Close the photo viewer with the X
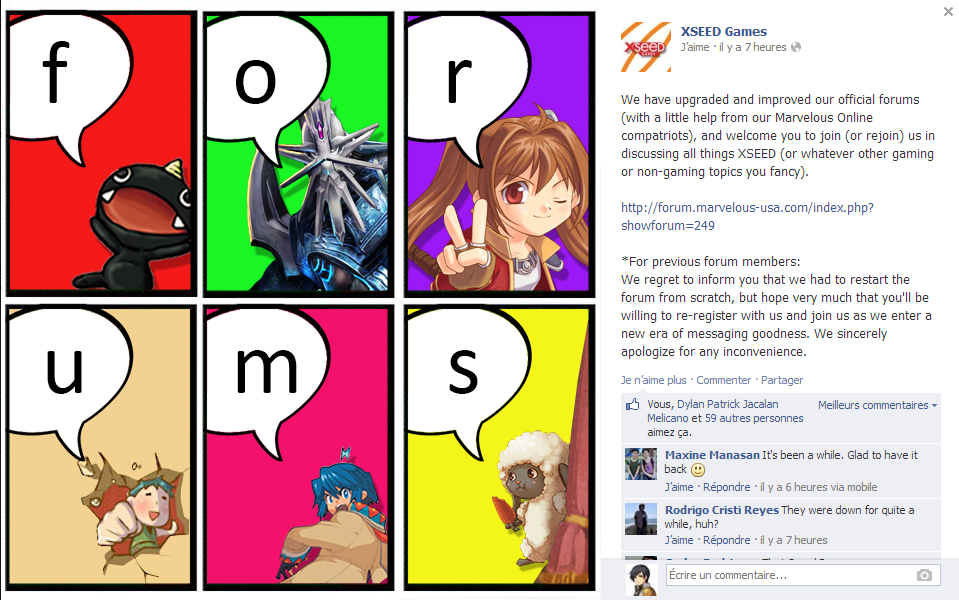 [x=948, y=11]
